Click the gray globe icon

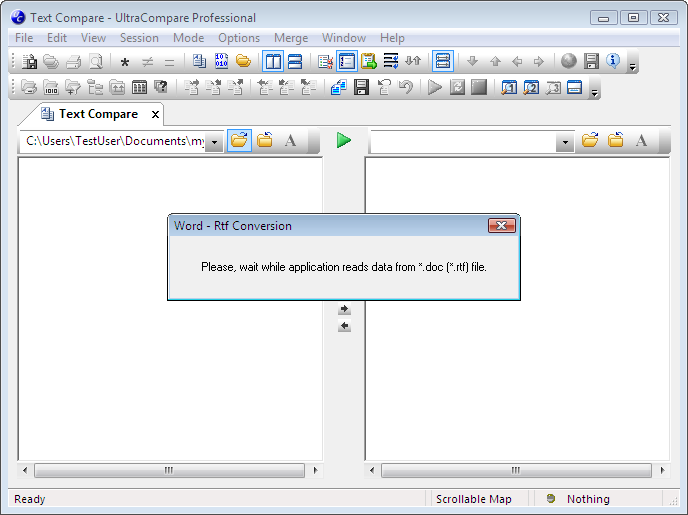click(569, 61)
